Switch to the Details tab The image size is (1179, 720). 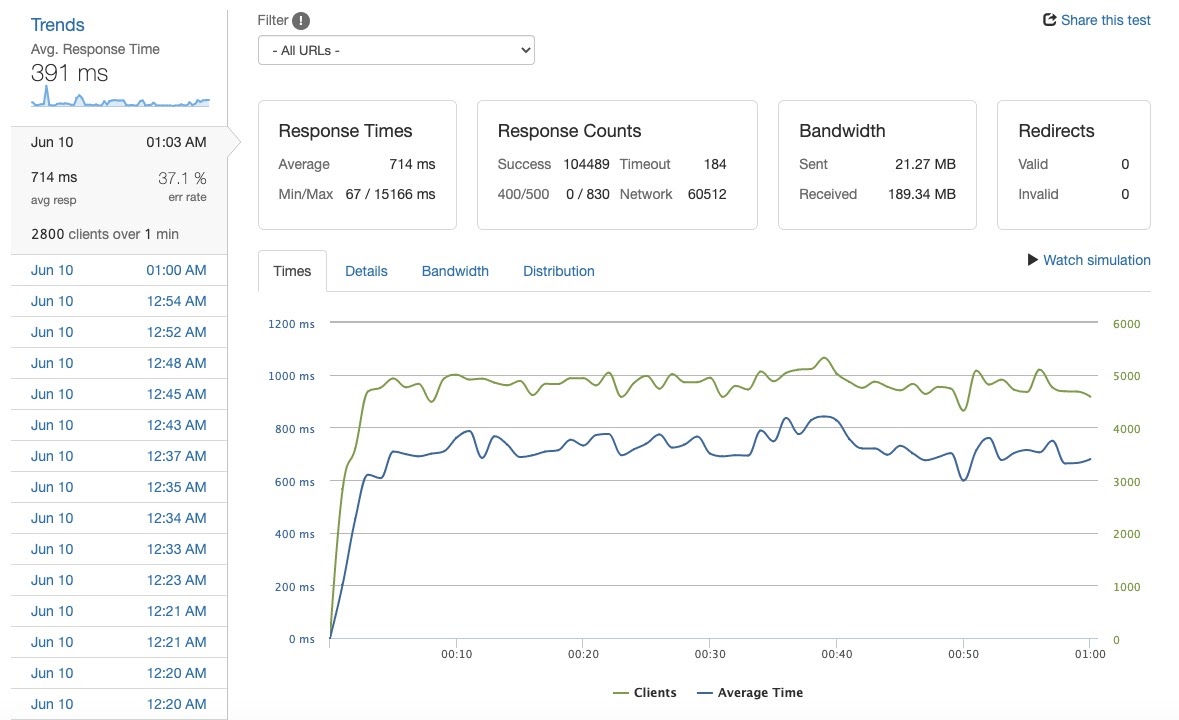point(366,271)
